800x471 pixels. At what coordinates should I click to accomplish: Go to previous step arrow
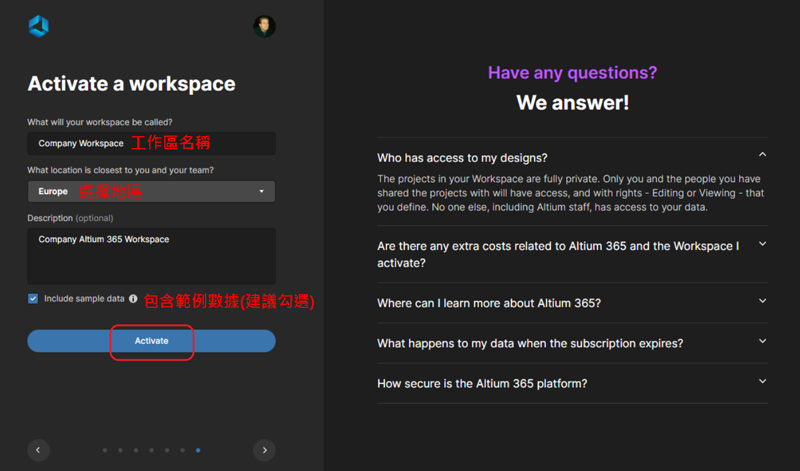point(38,450)
